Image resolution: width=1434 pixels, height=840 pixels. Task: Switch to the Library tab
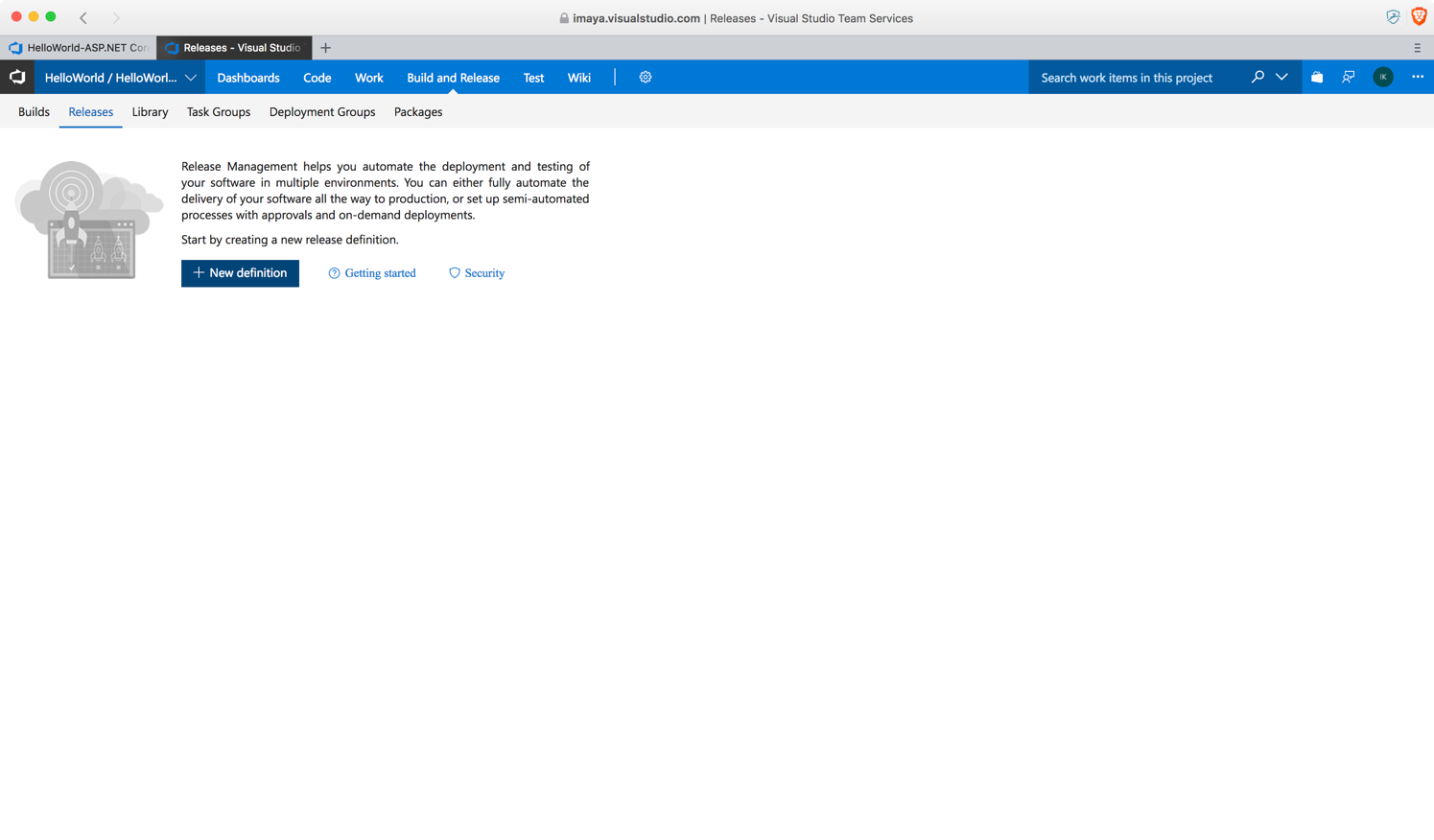(x=150, y=111)
